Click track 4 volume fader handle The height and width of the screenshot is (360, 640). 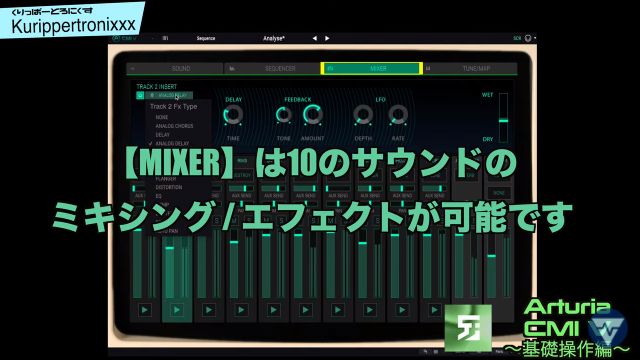point(234,242)
